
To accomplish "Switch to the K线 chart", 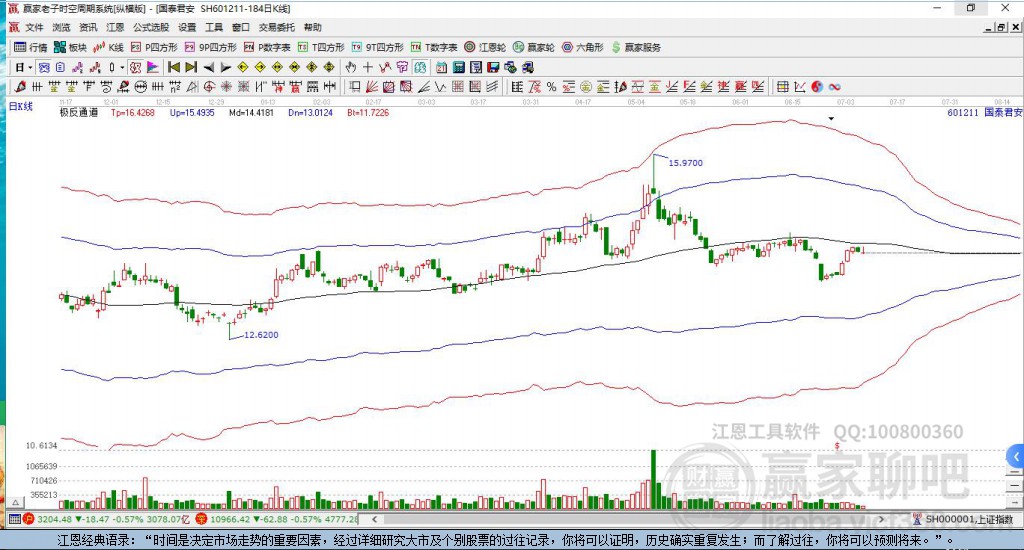I will coord(108,47).
